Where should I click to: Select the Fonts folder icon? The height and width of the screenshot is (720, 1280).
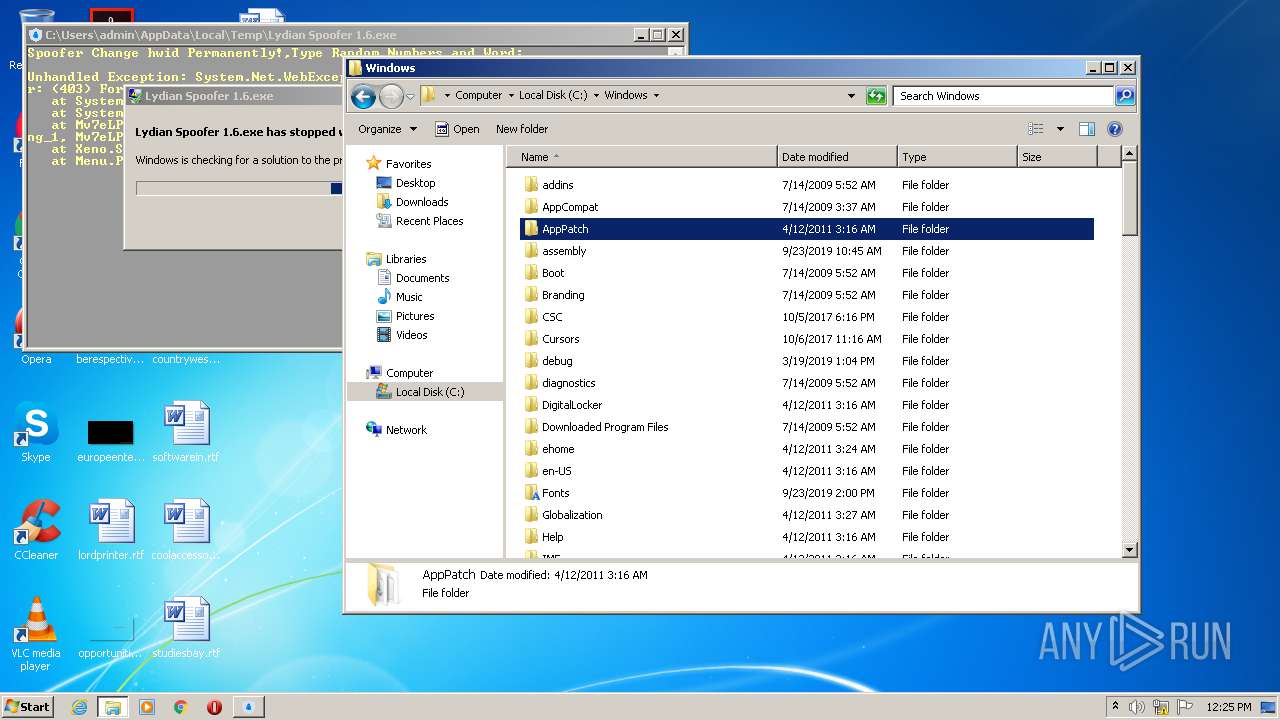[x=532, y=493]
